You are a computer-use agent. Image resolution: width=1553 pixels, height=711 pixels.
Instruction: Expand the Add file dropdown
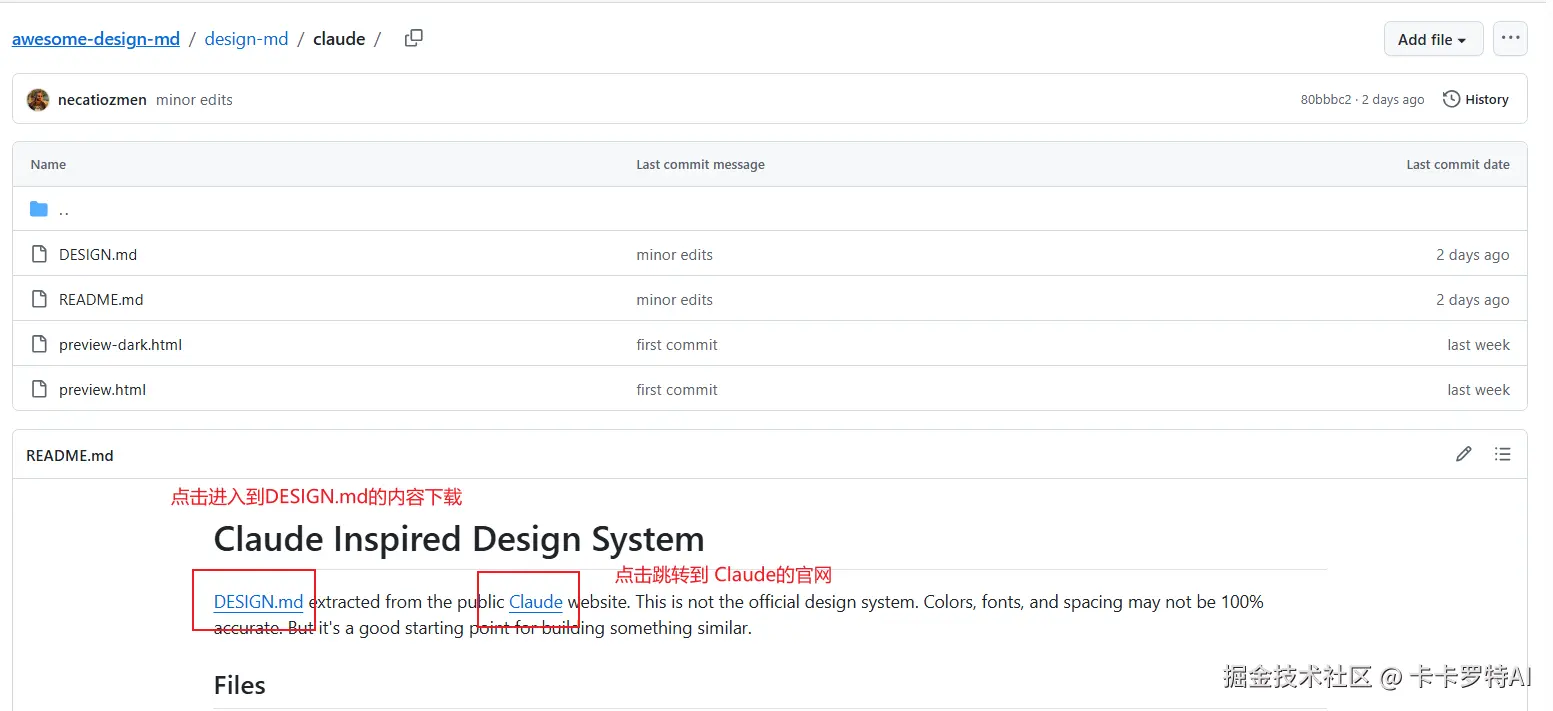pos(1433,39)
